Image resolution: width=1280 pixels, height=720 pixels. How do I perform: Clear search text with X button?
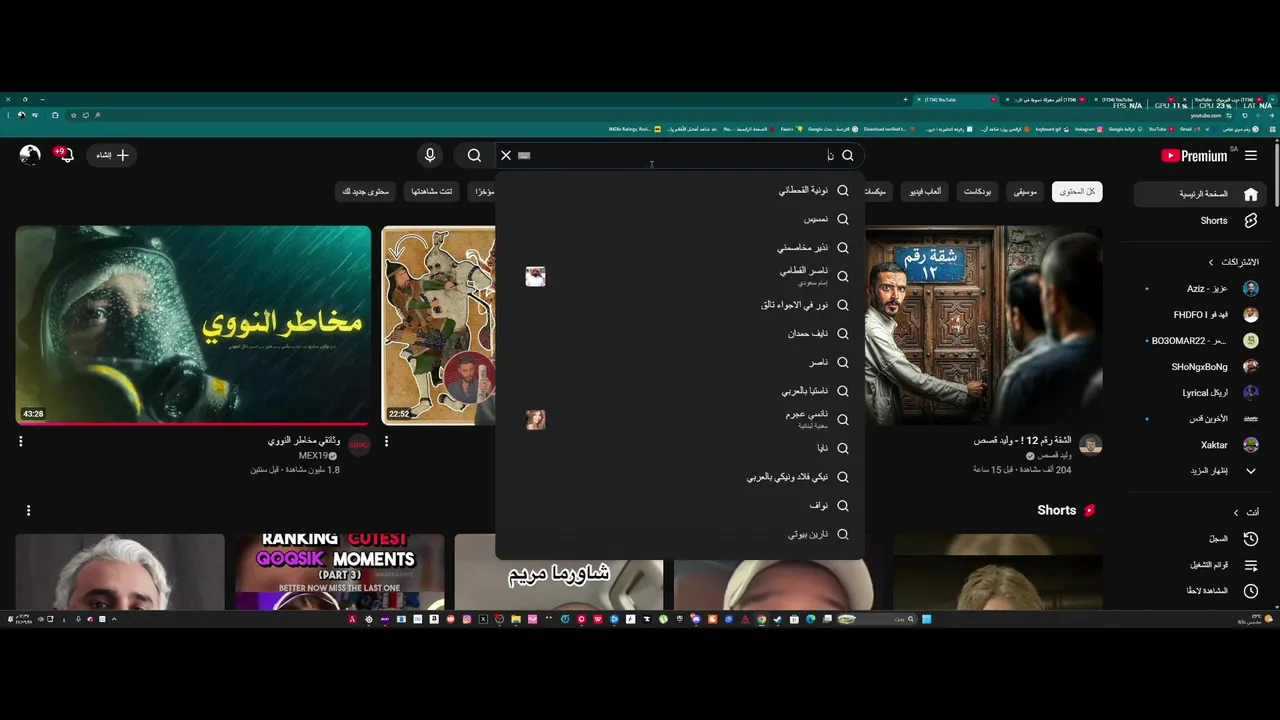point(506,155)
